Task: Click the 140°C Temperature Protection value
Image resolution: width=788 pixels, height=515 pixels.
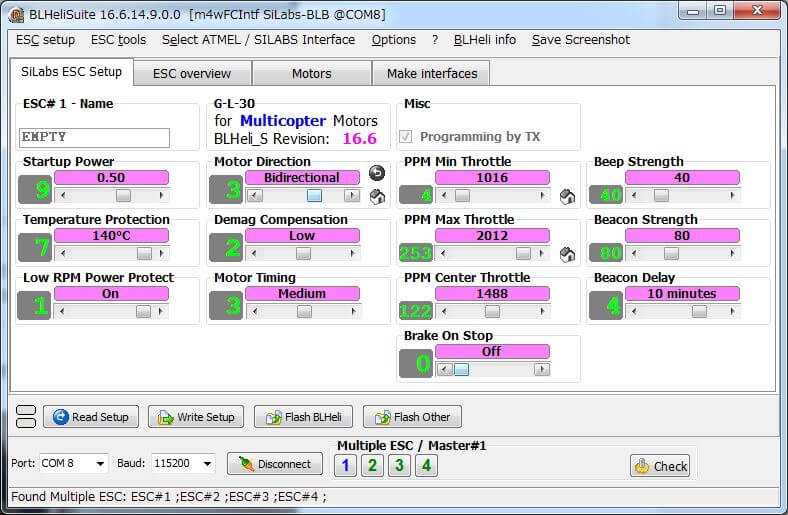Action: pyautogui.click(x=111, y=235)
